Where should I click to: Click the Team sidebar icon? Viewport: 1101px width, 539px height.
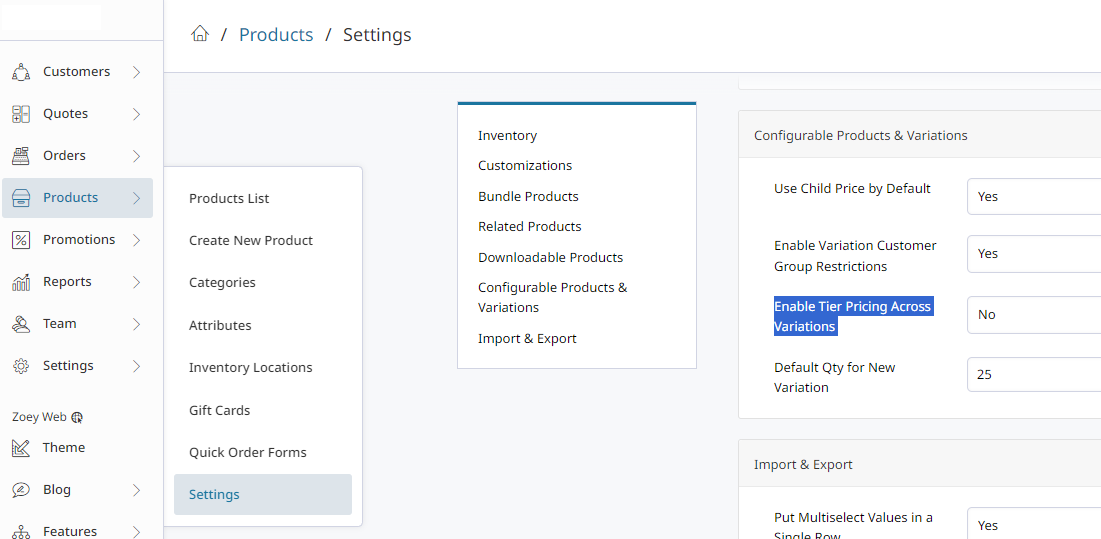pos(21,324)
